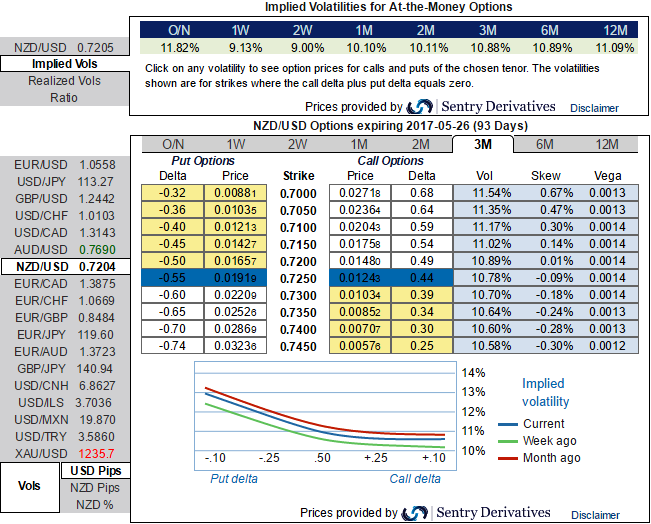
Task: Choose NZD Pips price display
Action: (x=95, y=488)
